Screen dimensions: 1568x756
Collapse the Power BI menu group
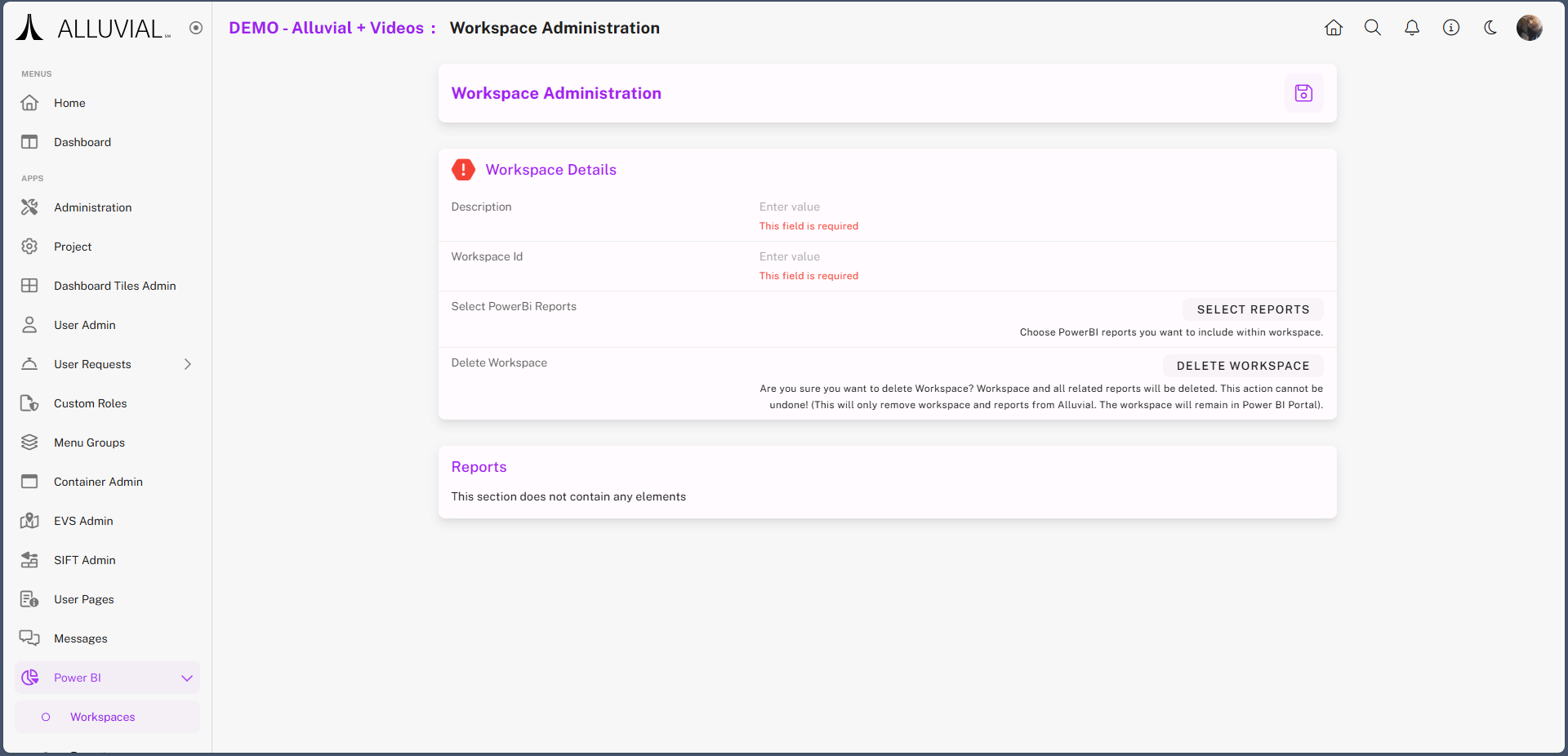click(186, 678)
